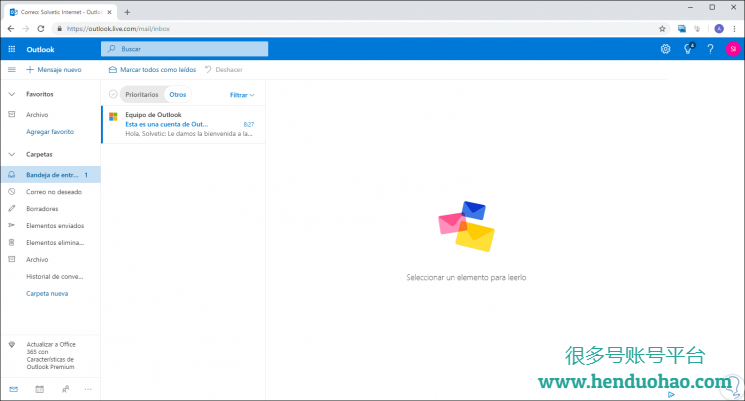Open the Filtrar dropdown
This screenshot has width=745, height=401.
pos(242,95)
